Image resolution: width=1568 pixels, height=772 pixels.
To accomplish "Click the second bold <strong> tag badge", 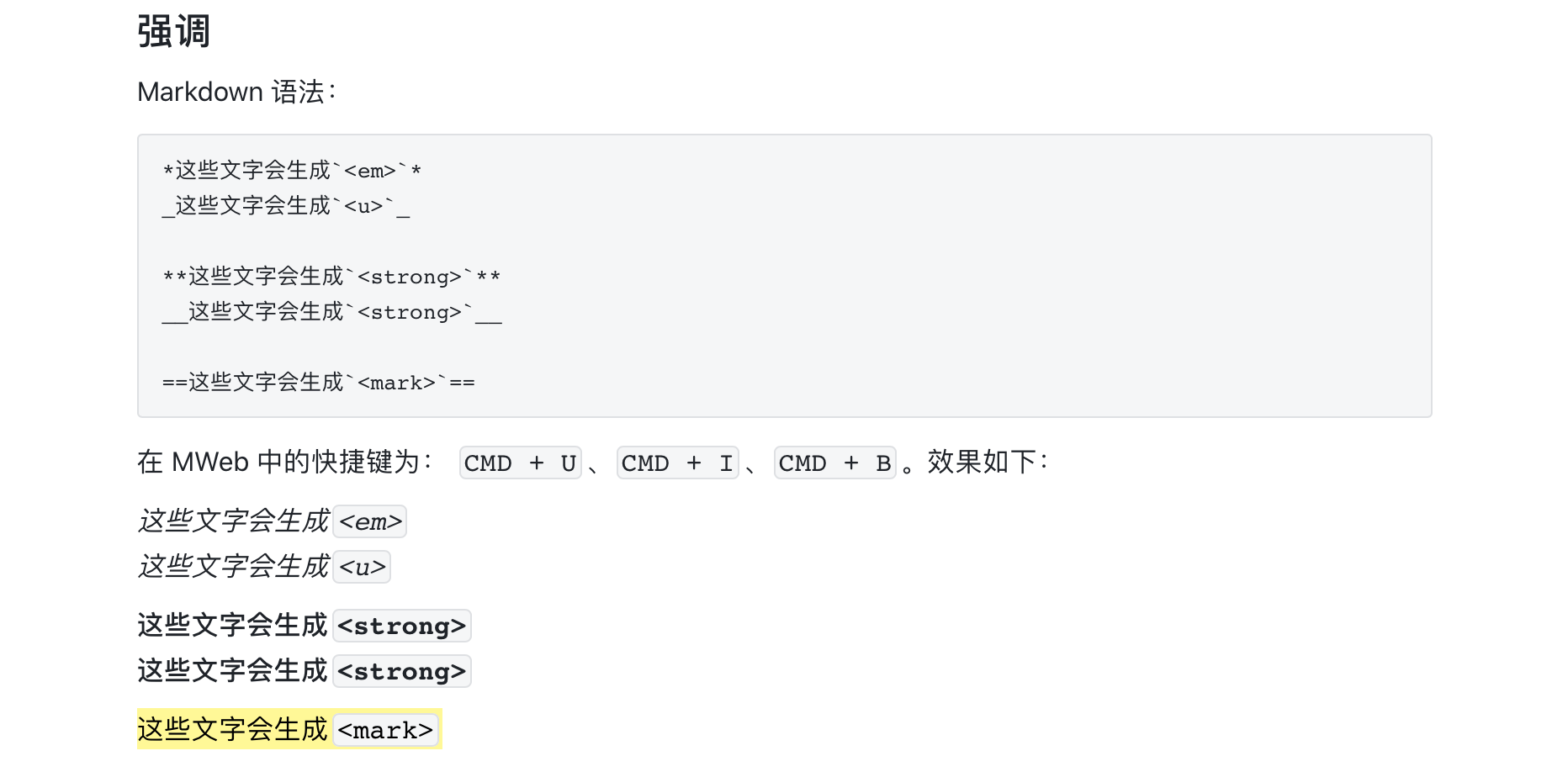I will (x=402, y=671).
